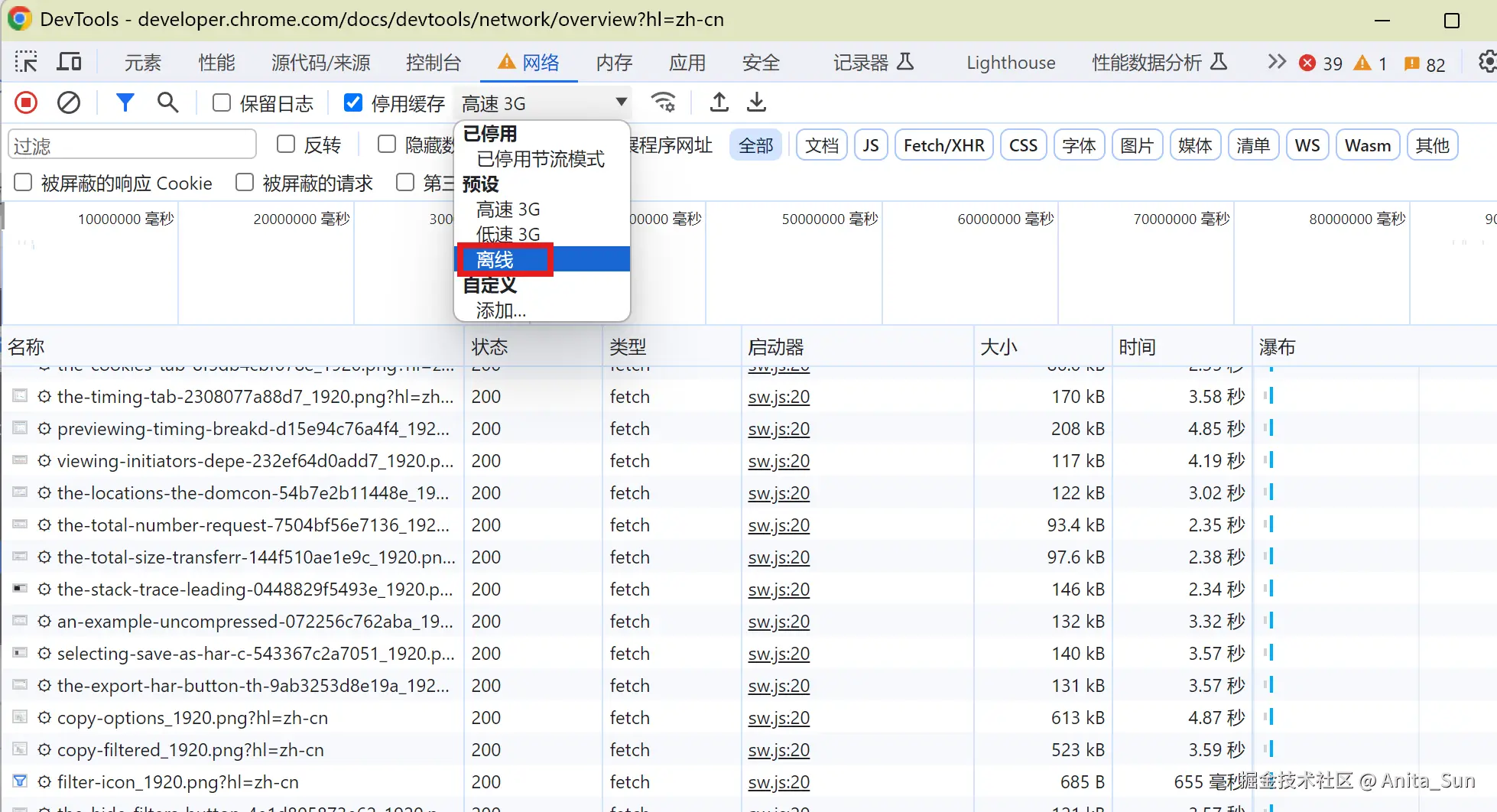1497x812 pixels.
Task: Choose 已停用节流模式 from throttling menu
Action: point(541,159)
